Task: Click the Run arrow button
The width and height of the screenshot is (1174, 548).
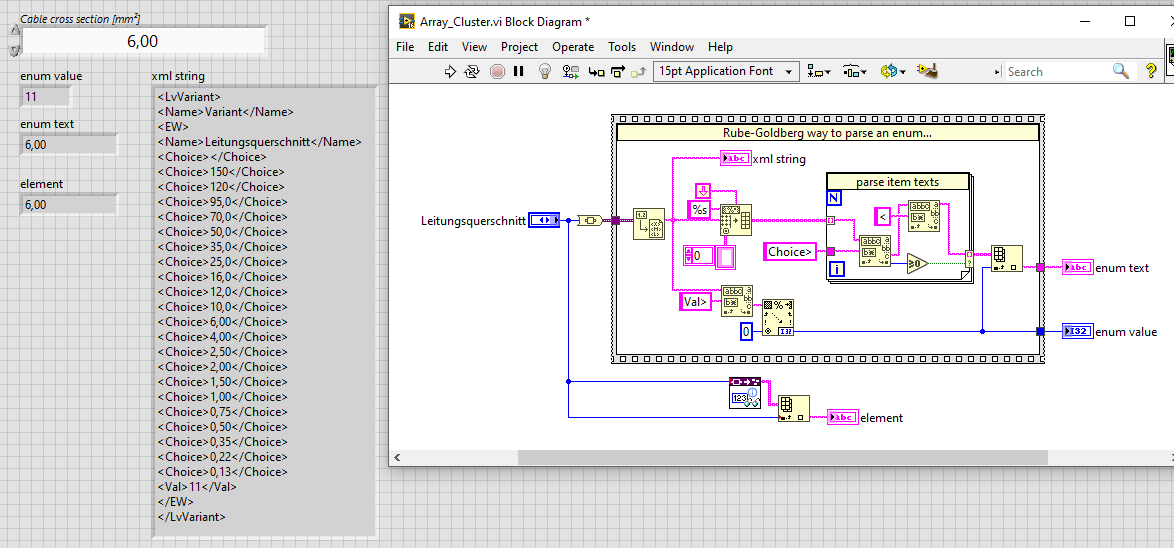Action: tap(450, 72)
